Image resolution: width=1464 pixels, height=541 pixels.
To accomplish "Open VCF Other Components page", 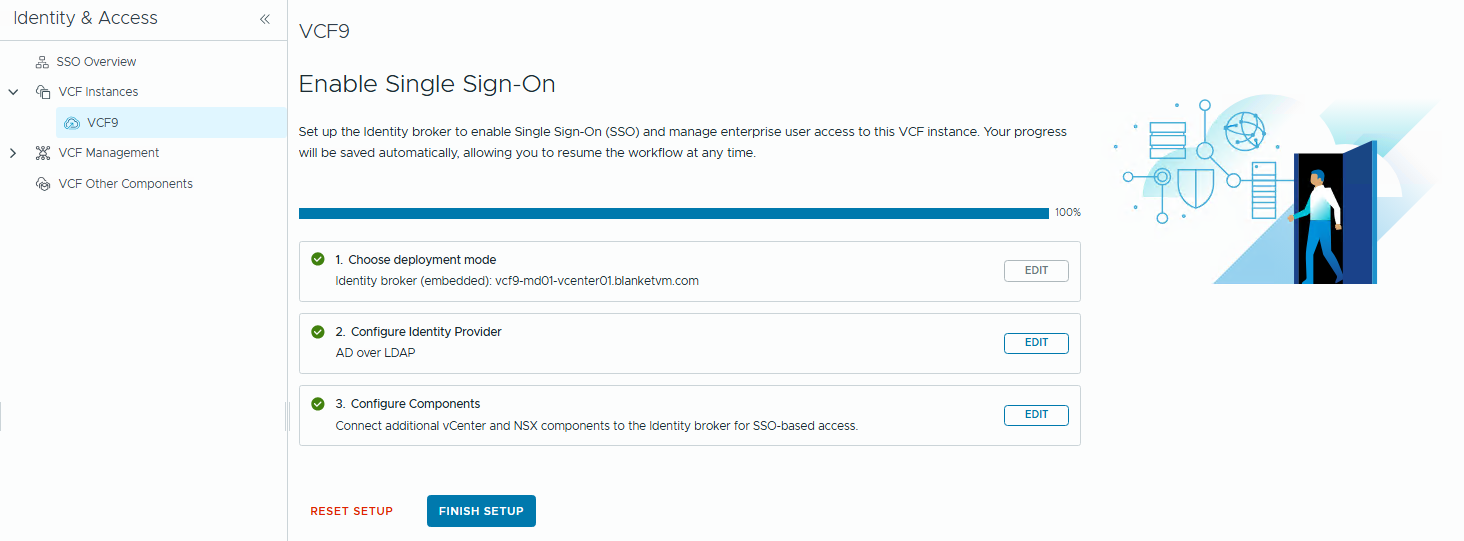I will pyautogui.click(x=125, y=184).
